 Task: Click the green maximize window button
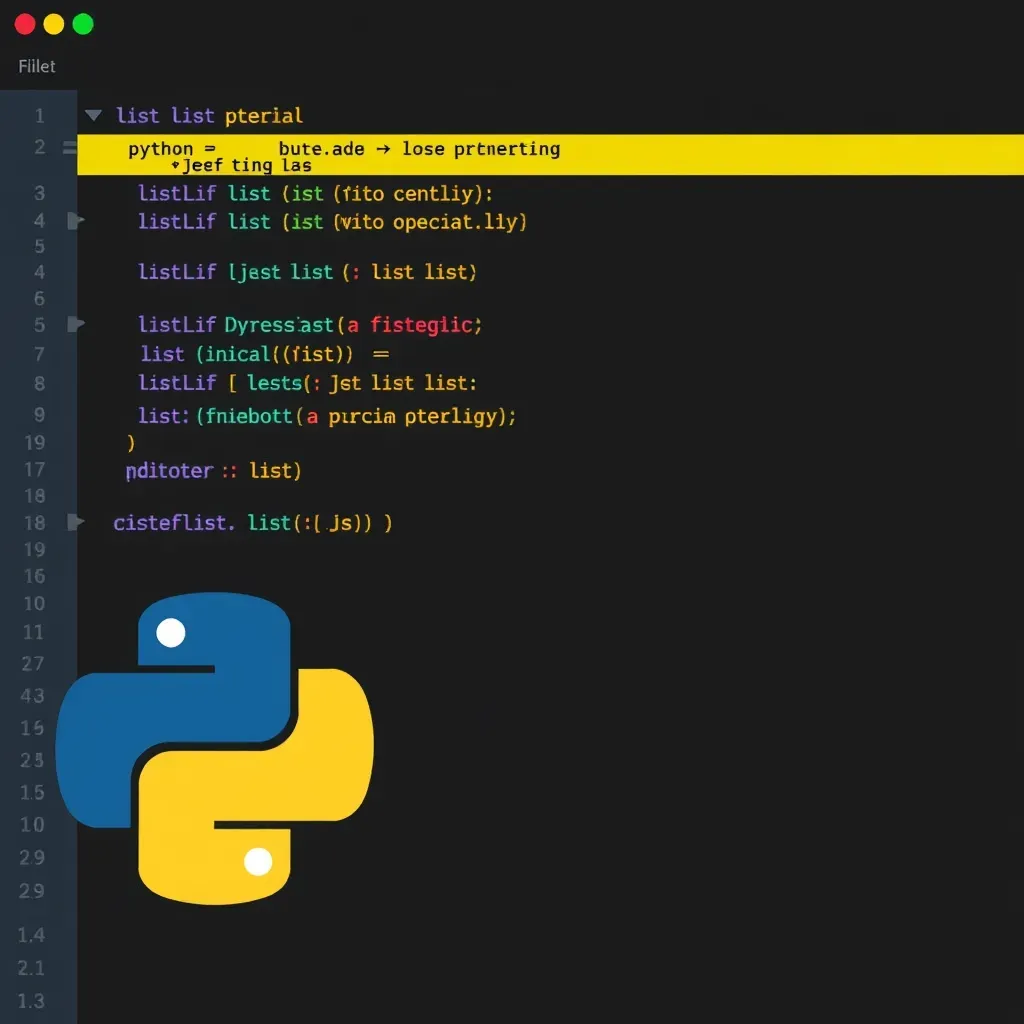(83, 24)
